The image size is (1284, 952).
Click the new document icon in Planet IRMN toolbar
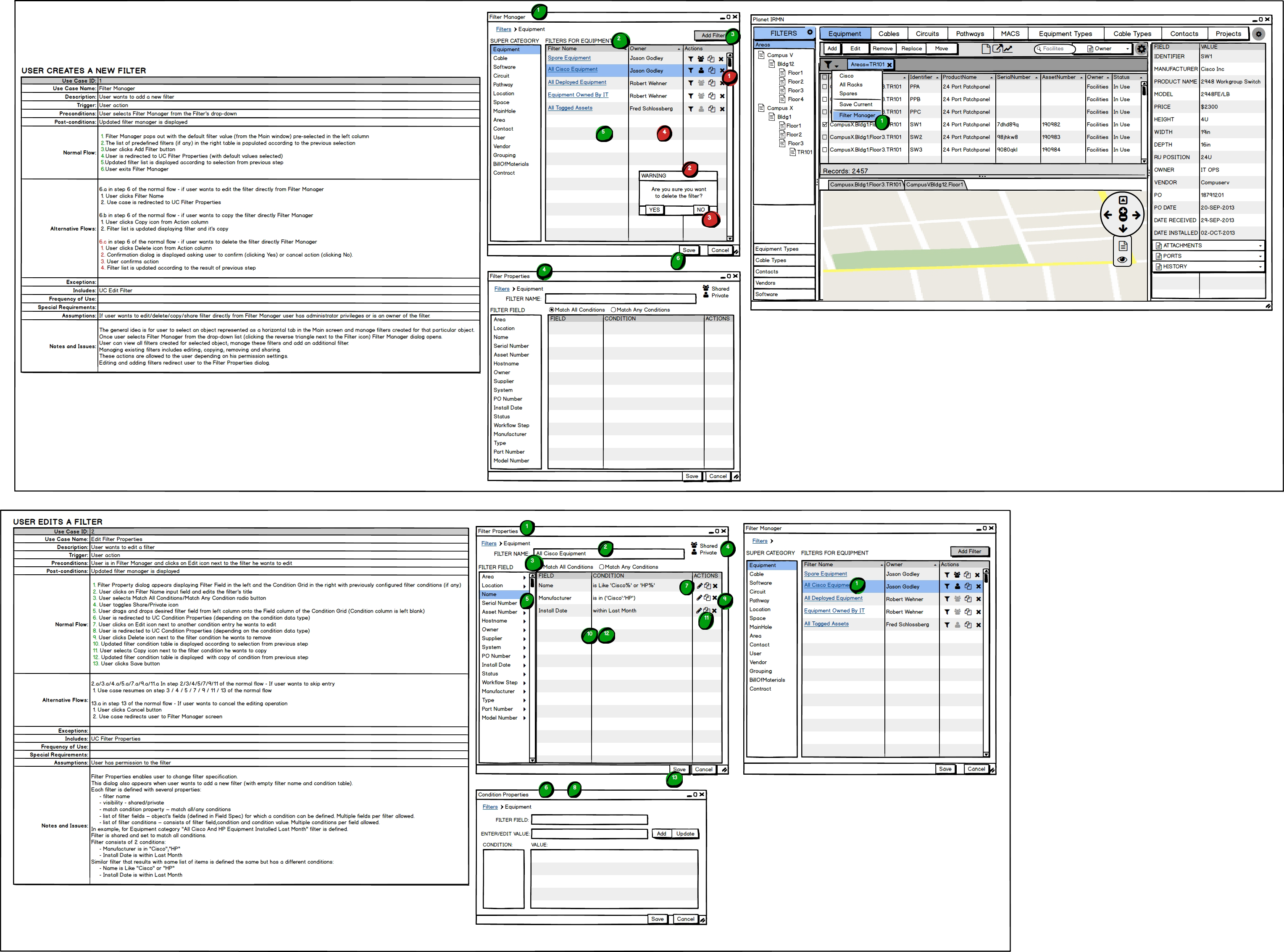click(986, 49)
